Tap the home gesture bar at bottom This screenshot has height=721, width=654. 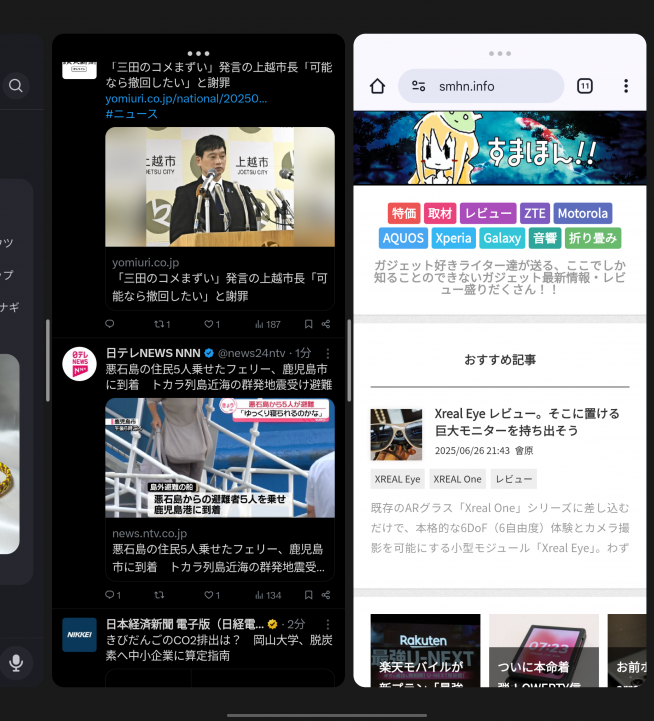pyautogui.click(x=327, y=715)
